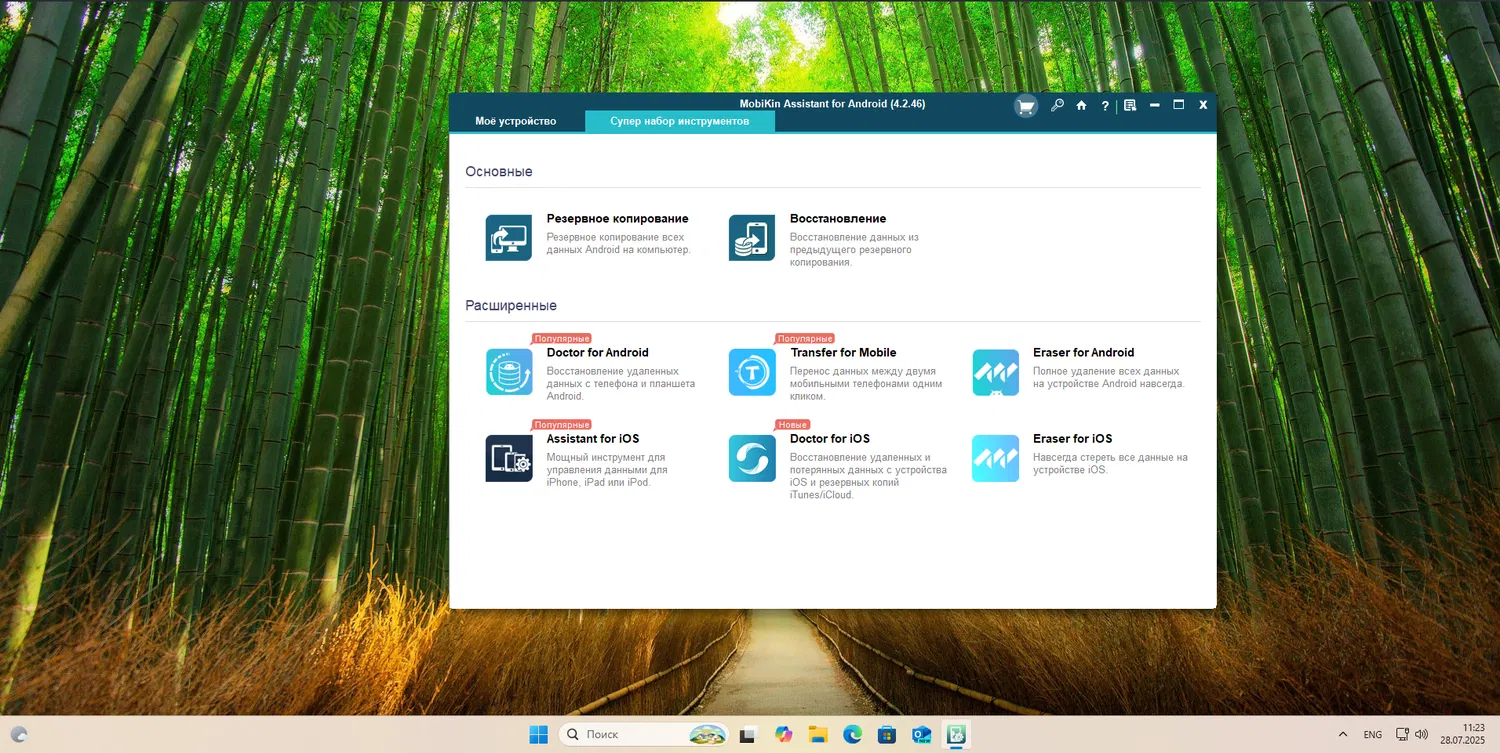Viewport: 1500px width, 753px height.
Task: Launch Copilot from the taskbar
Action: (783, 735)
